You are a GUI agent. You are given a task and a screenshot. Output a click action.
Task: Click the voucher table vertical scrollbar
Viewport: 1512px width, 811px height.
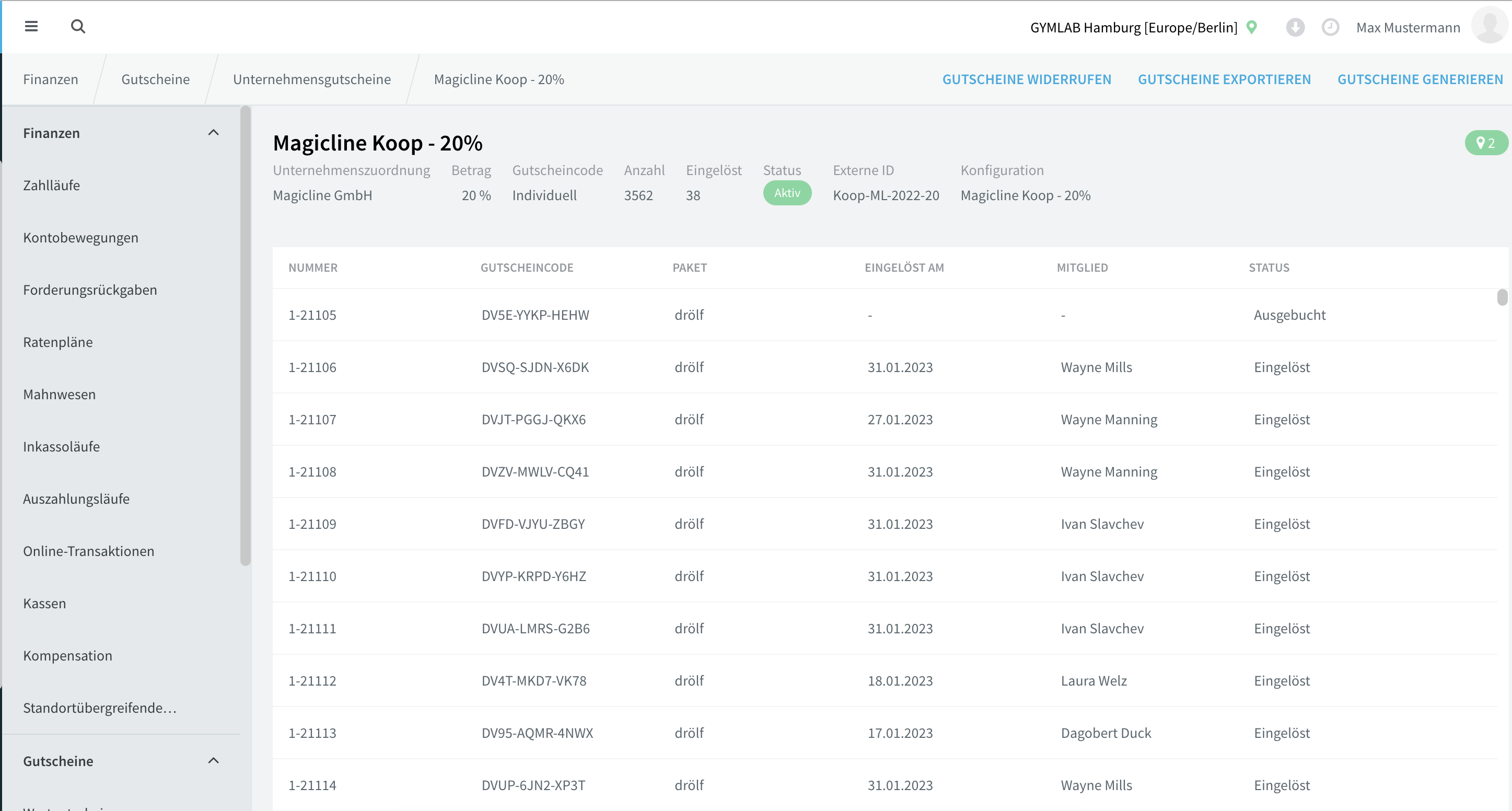pyautogui.click(x=1502, y=297)
